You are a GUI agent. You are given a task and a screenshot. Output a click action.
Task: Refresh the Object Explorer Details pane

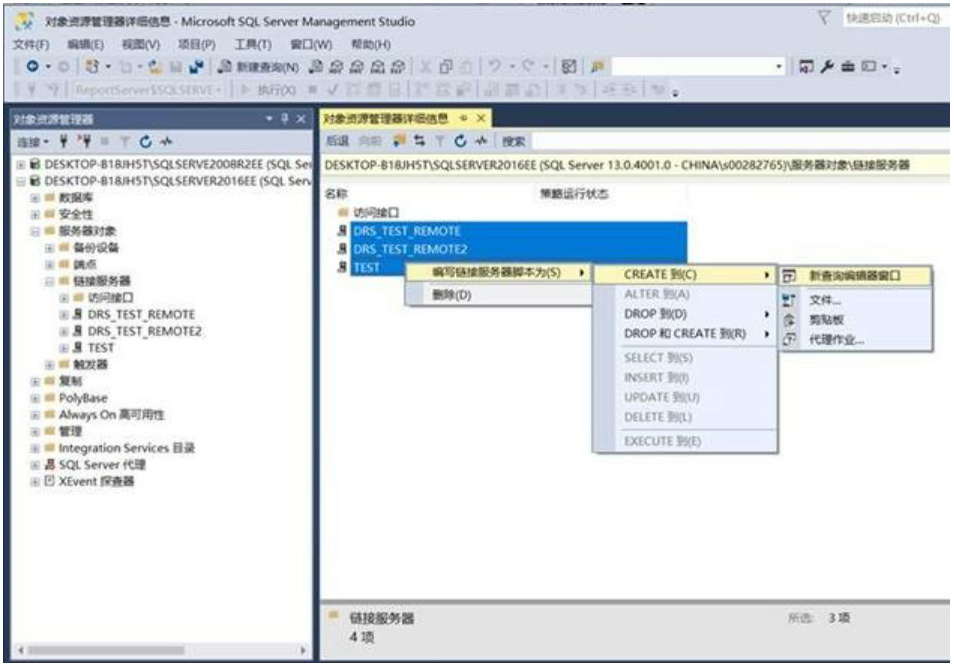461,141
